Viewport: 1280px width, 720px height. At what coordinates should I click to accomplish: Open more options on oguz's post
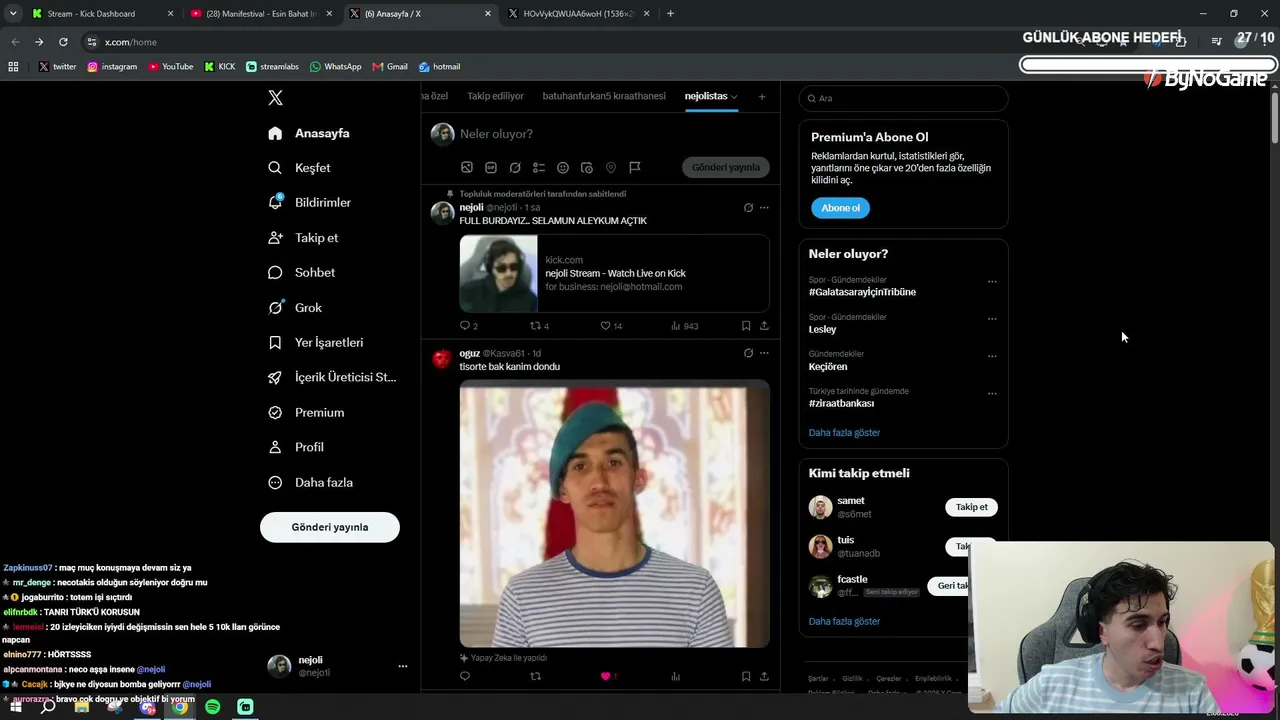coord(764,353)
